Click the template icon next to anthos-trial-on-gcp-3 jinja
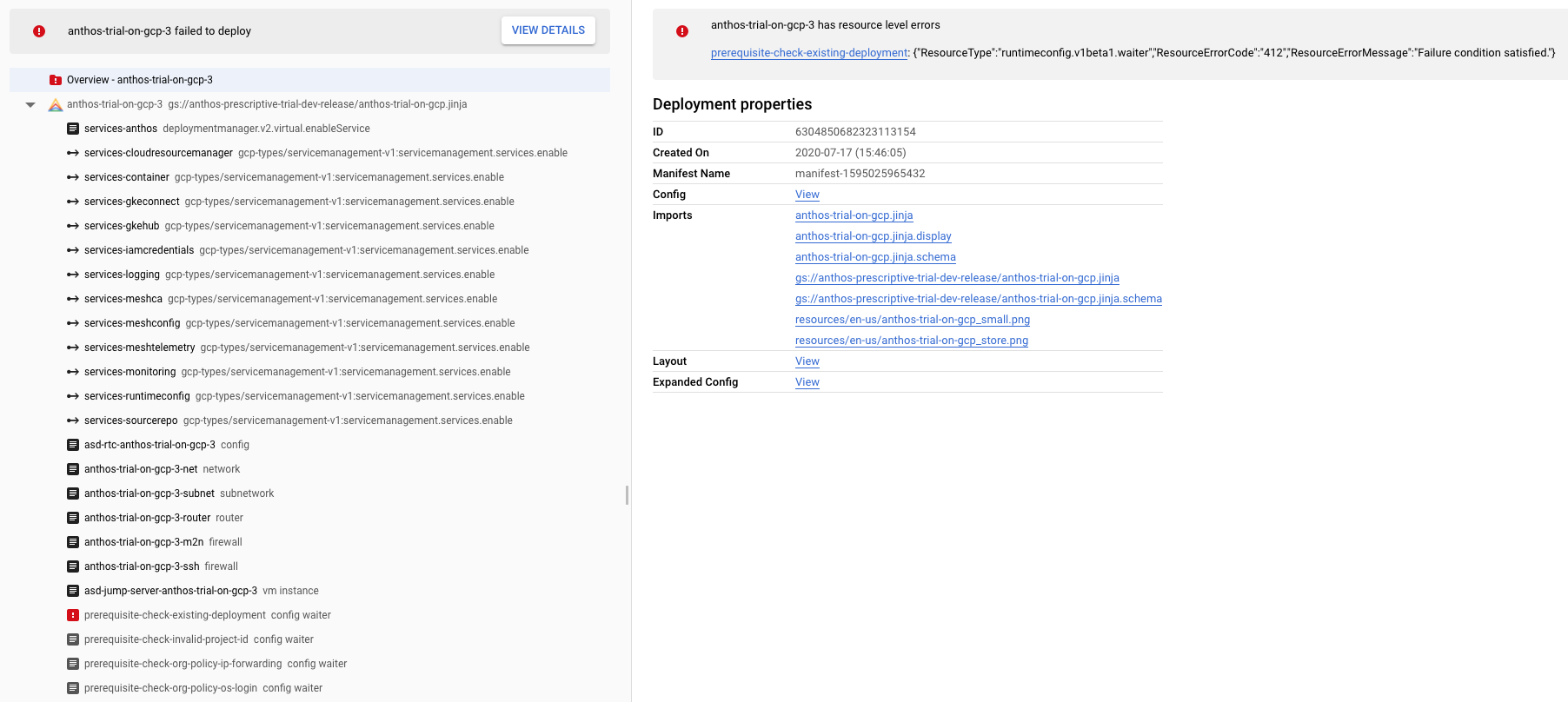This screenshot has width=1568, height=702. tap(56, 104)
